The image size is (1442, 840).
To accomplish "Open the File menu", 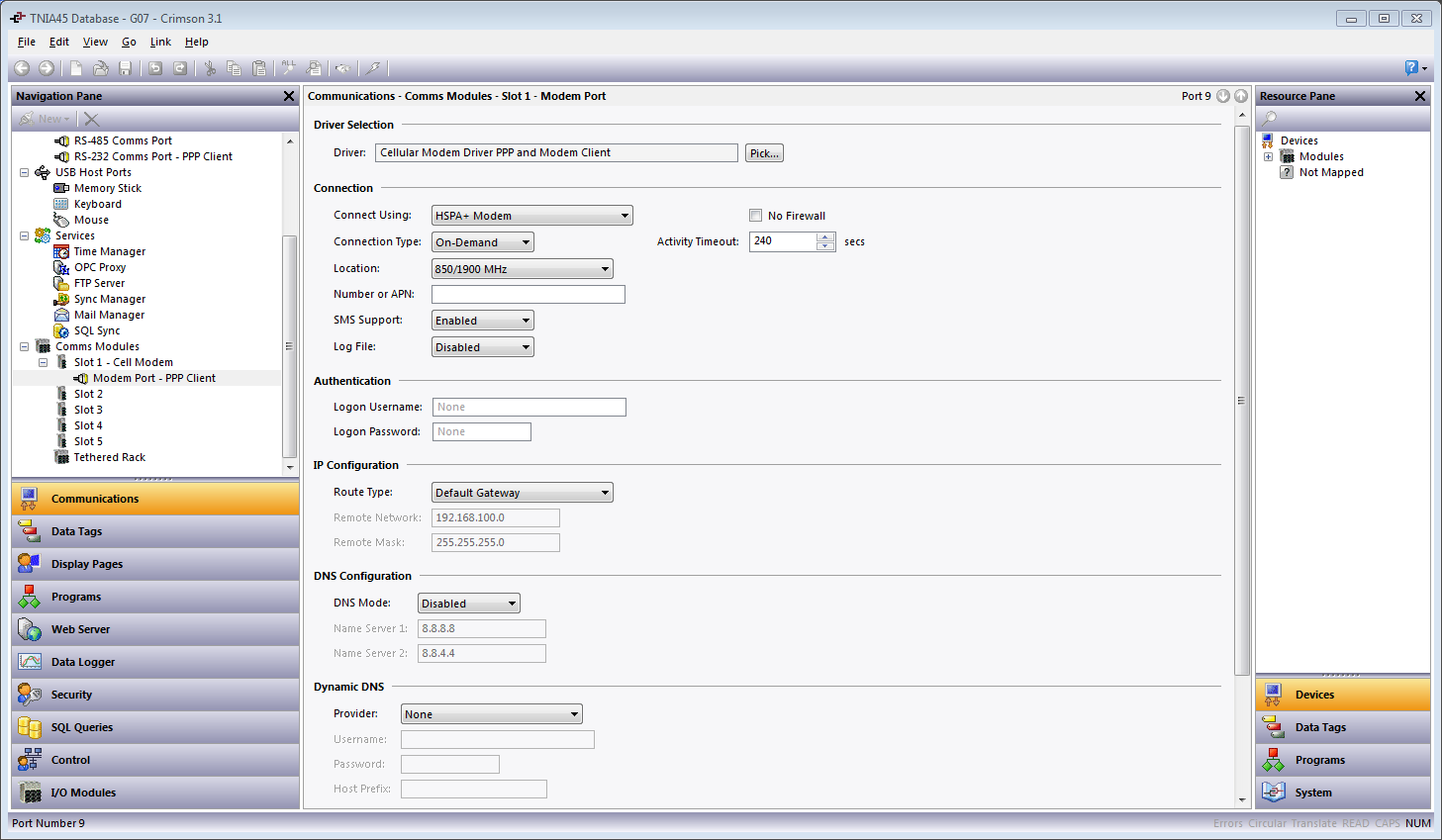I will 27,42.
